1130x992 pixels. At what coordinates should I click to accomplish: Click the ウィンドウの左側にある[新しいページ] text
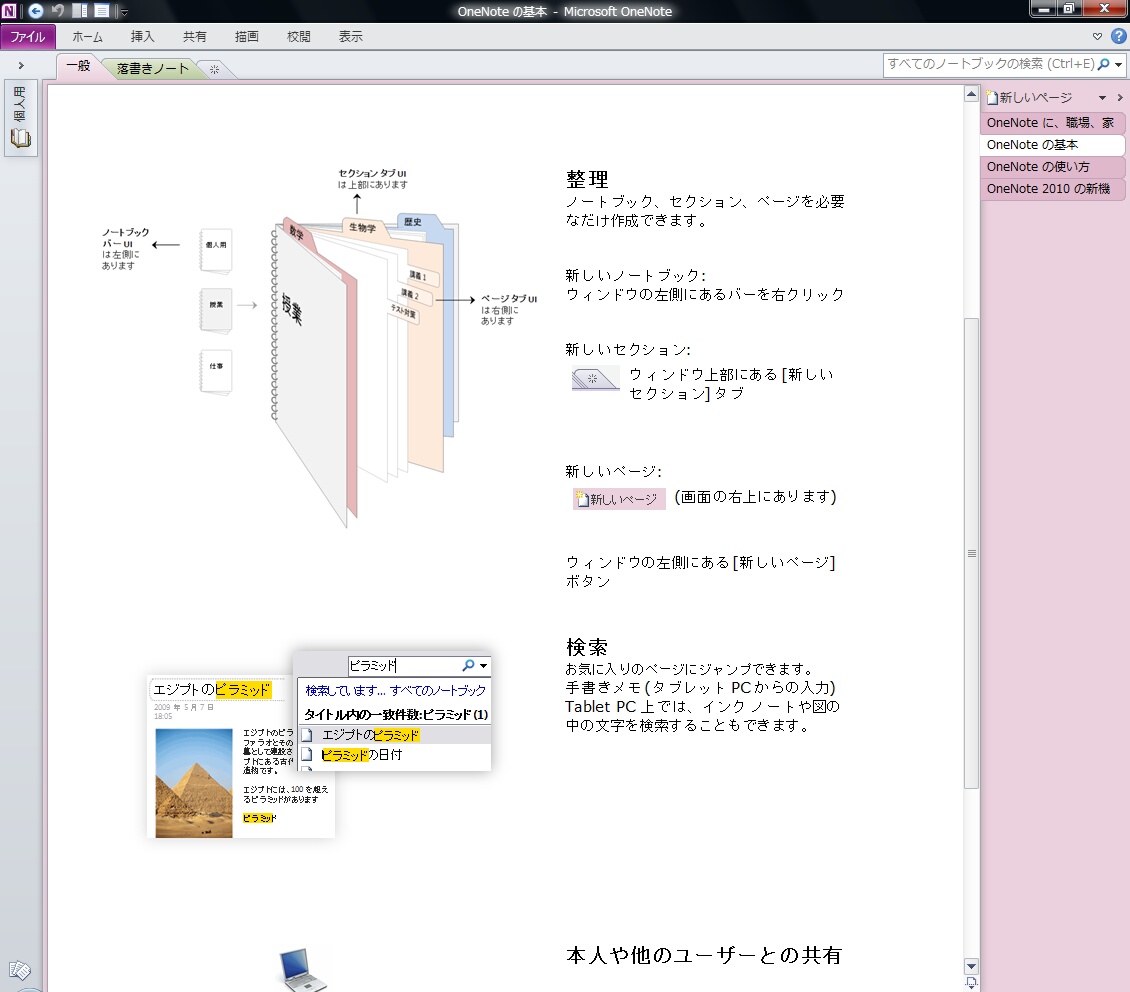click(700, 563)
